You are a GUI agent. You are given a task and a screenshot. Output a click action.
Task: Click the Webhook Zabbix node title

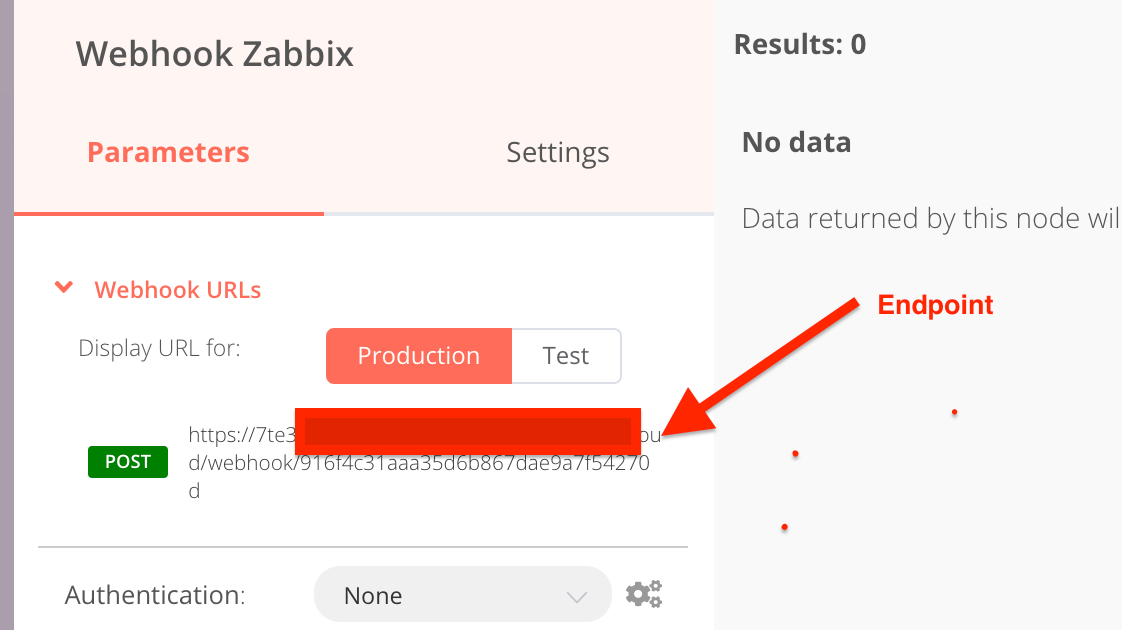[x=215, y=54]
